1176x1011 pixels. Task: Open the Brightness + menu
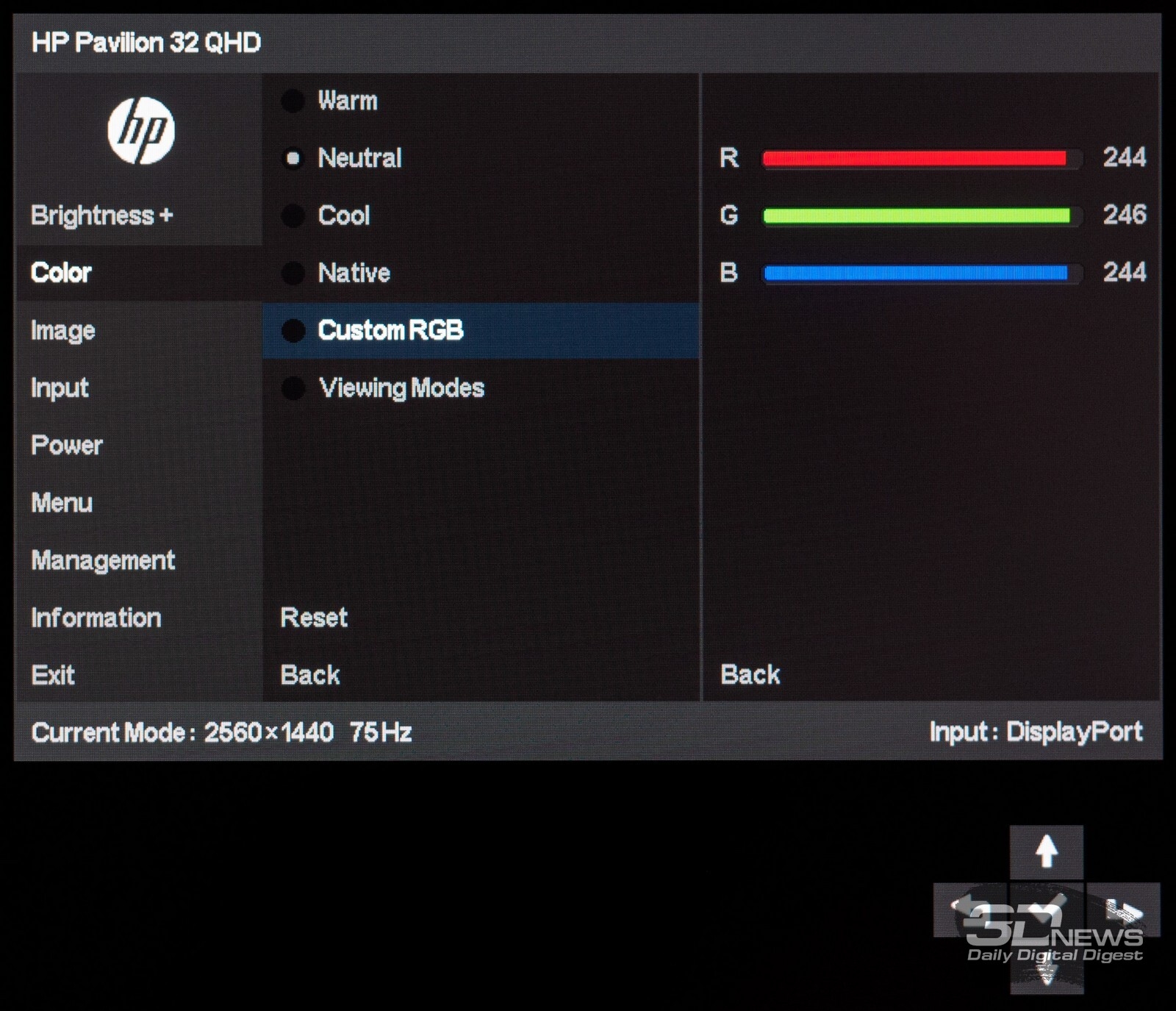102,215
